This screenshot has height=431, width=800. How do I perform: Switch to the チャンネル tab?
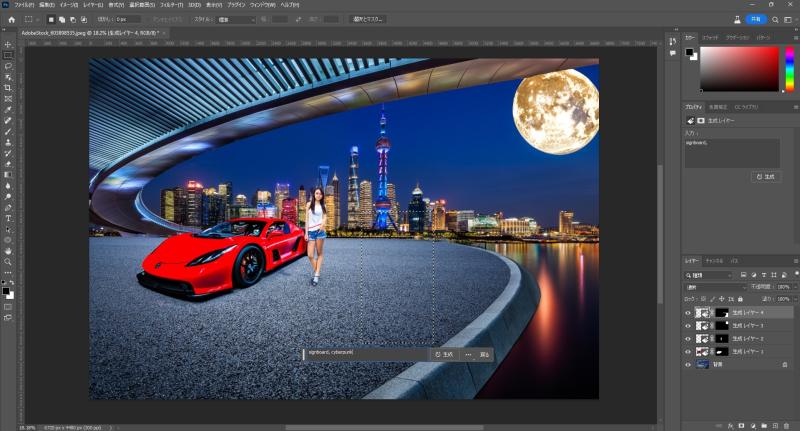(714, 260)
